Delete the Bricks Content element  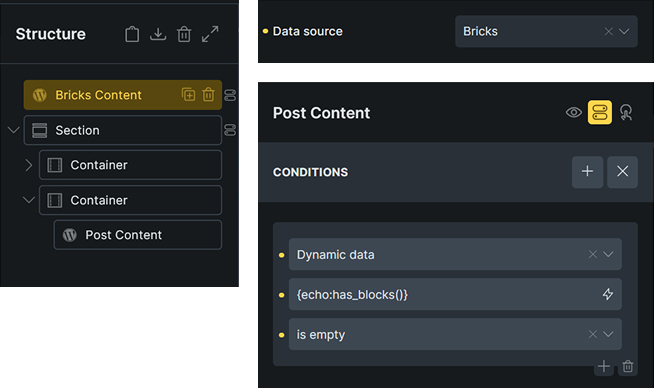208,95
